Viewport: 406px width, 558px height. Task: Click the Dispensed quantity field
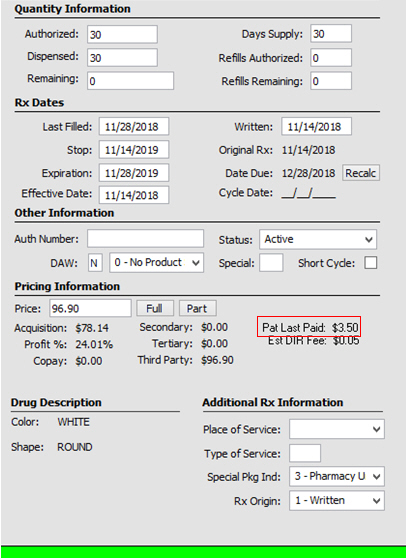click(122, 58)
